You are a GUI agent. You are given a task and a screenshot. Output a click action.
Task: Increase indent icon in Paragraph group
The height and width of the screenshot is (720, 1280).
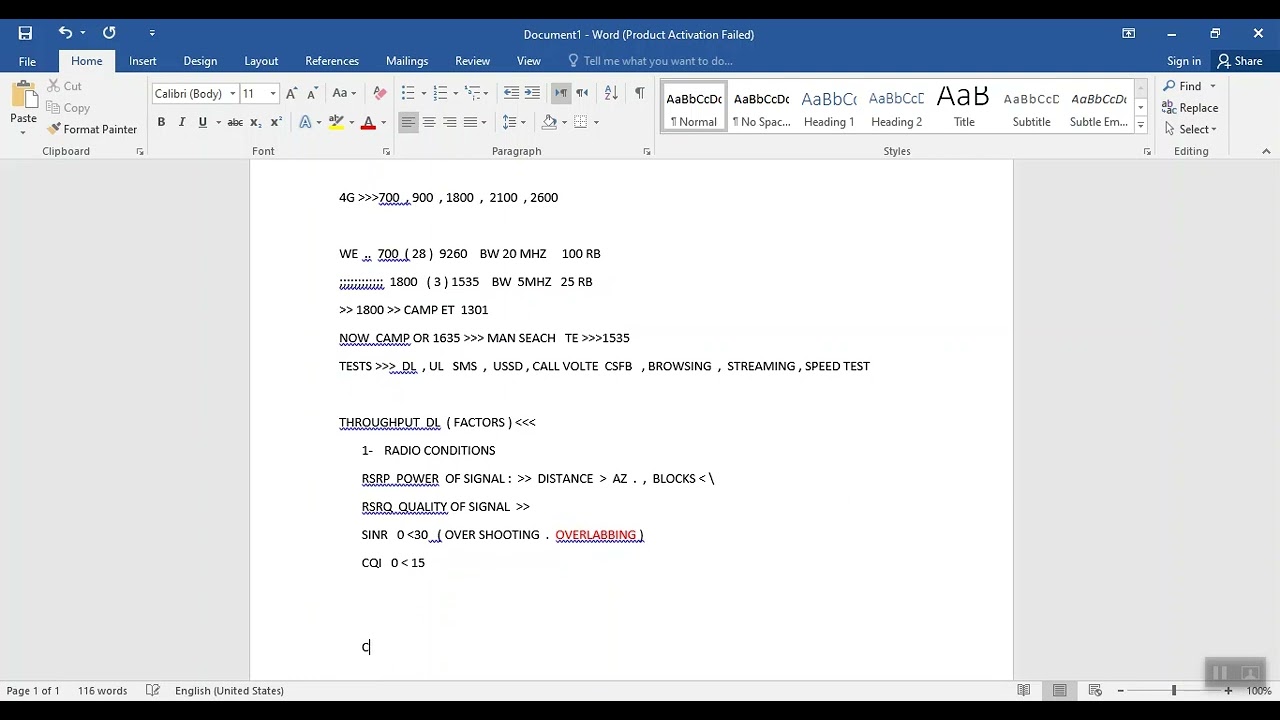[532, 93]
